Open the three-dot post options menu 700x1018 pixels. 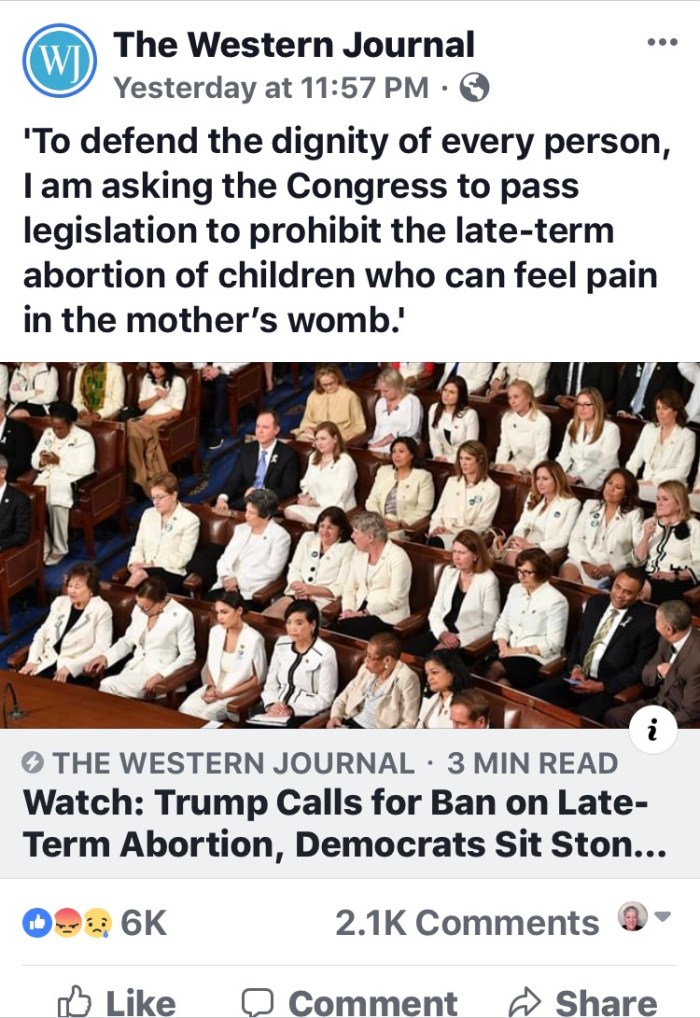pos(663,43)
